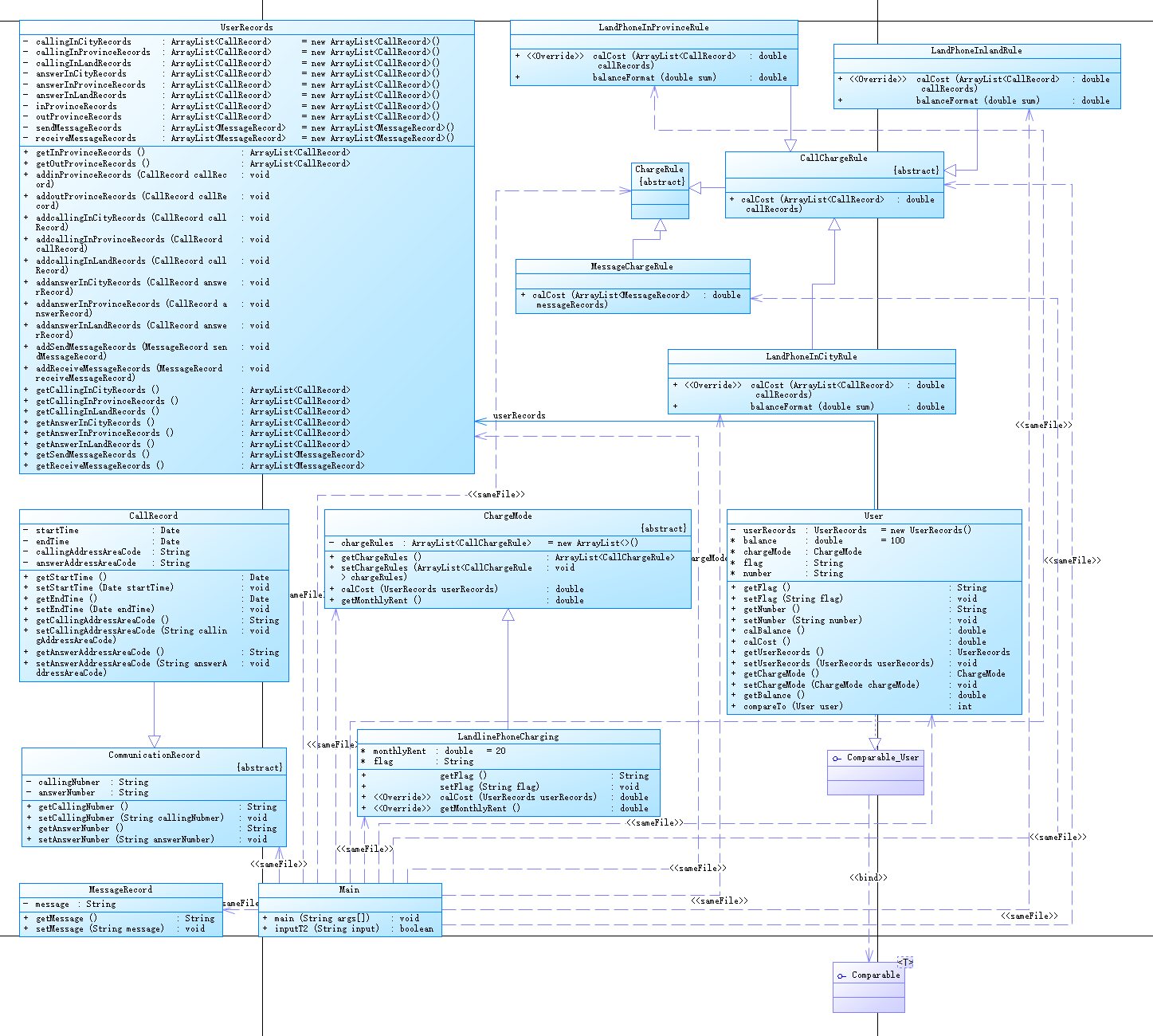This screenshot has height=1036, width=1153.
Task: Click the CallChargeRule class title
Action: (x=833, y=159)
